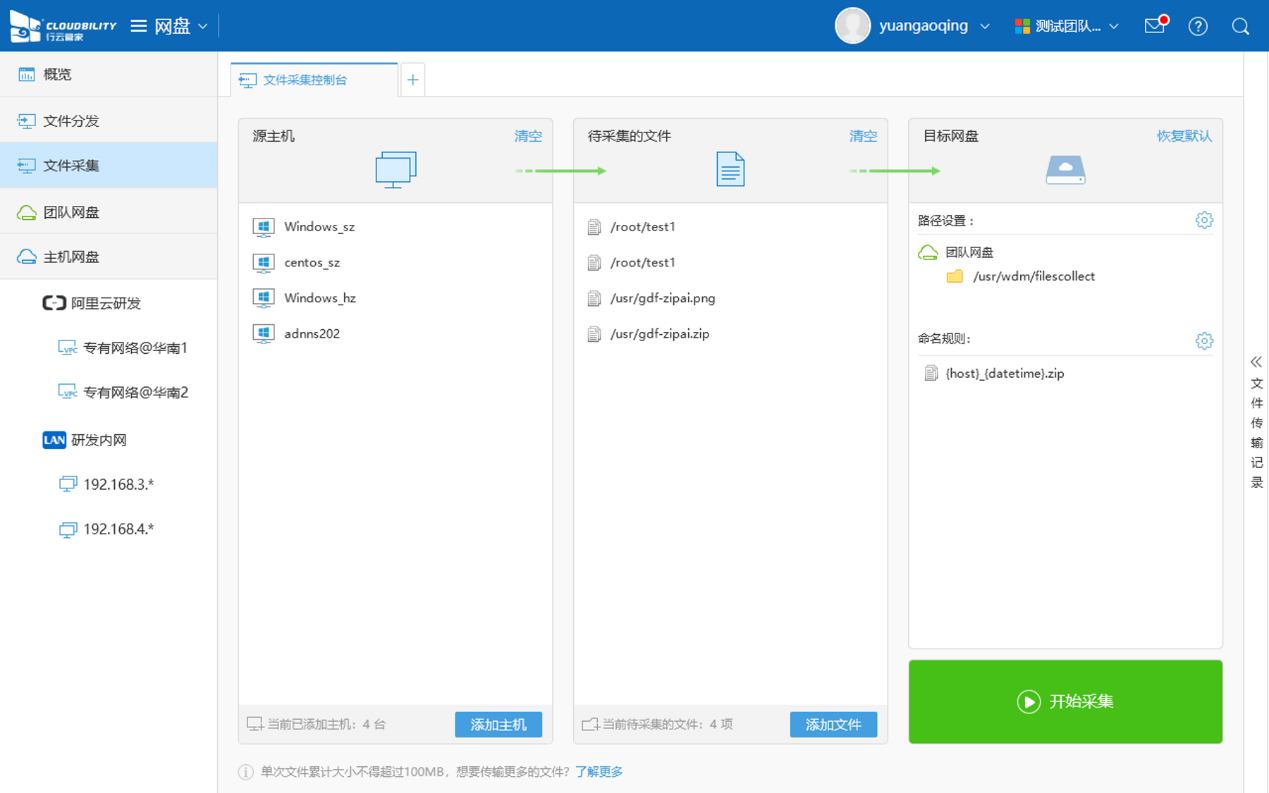This screenshot has width=1269, height=793.
Task: Select /usr/gdf-zipai.png in the file list
Action: 662,298
